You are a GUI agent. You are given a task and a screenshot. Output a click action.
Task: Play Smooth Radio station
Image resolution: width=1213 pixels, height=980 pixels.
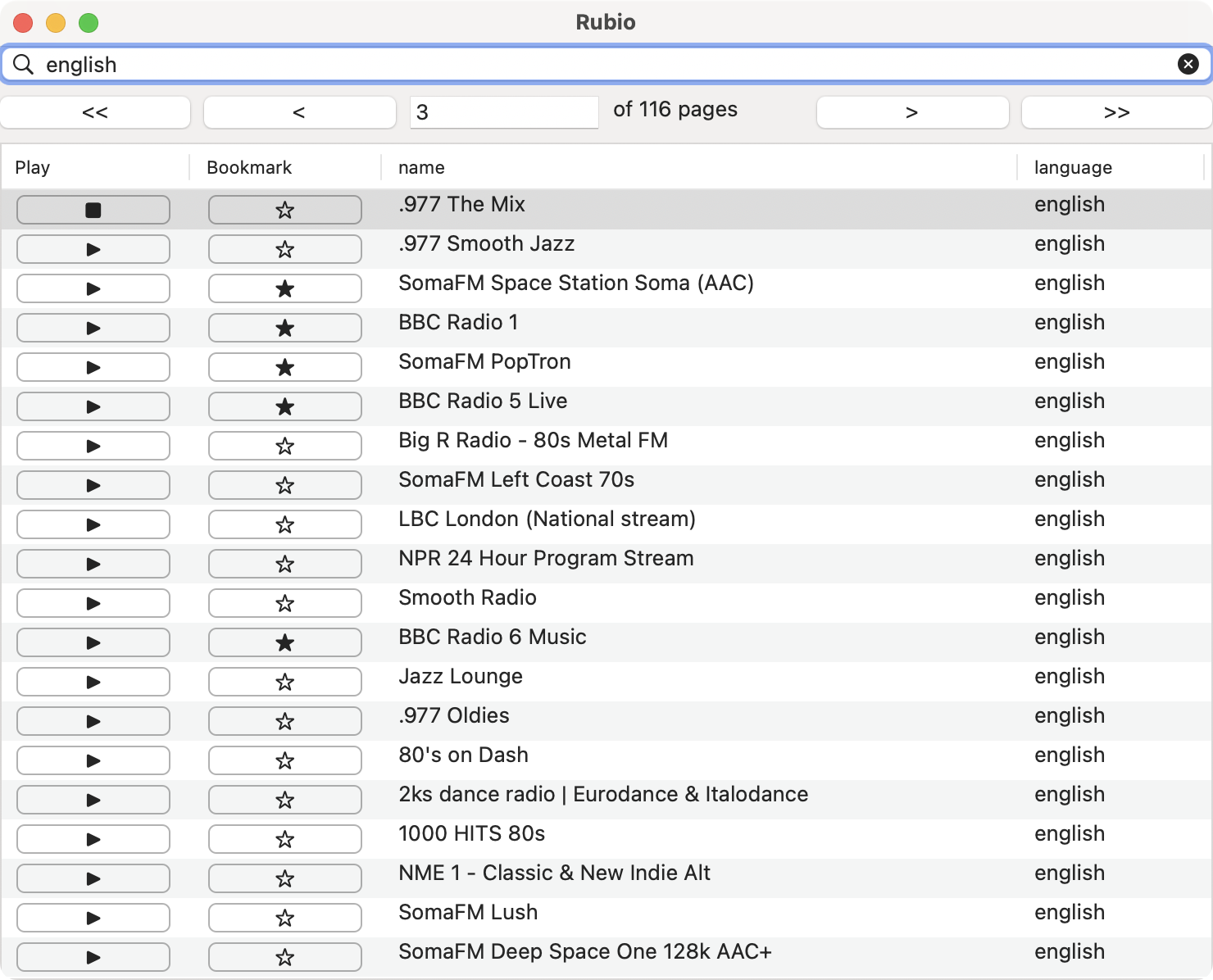pyautogui.click(x=93, y=603)
